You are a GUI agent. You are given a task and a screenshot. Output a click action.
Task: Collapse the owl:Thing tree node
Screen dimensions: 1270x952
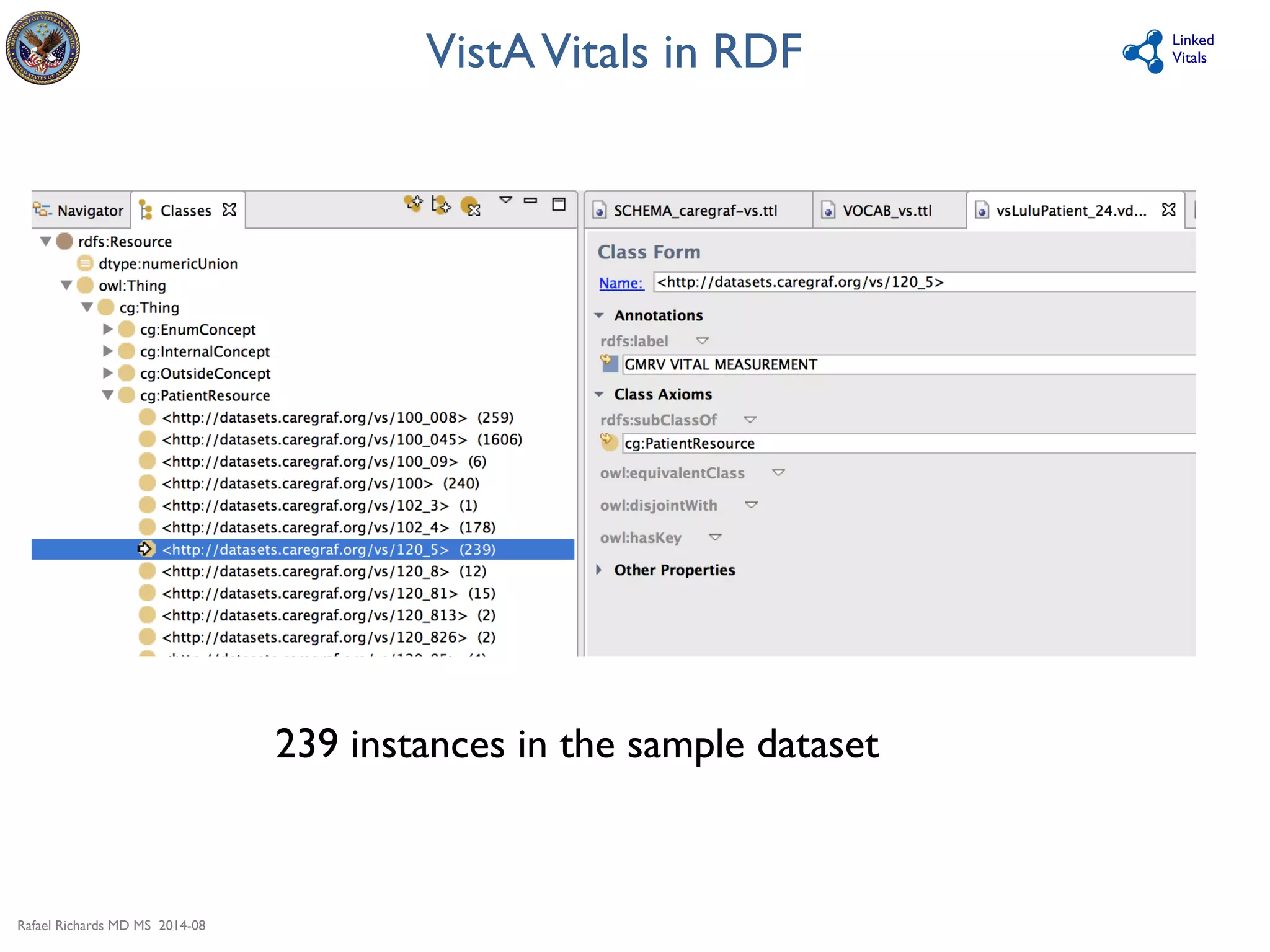tap(67, 285)
